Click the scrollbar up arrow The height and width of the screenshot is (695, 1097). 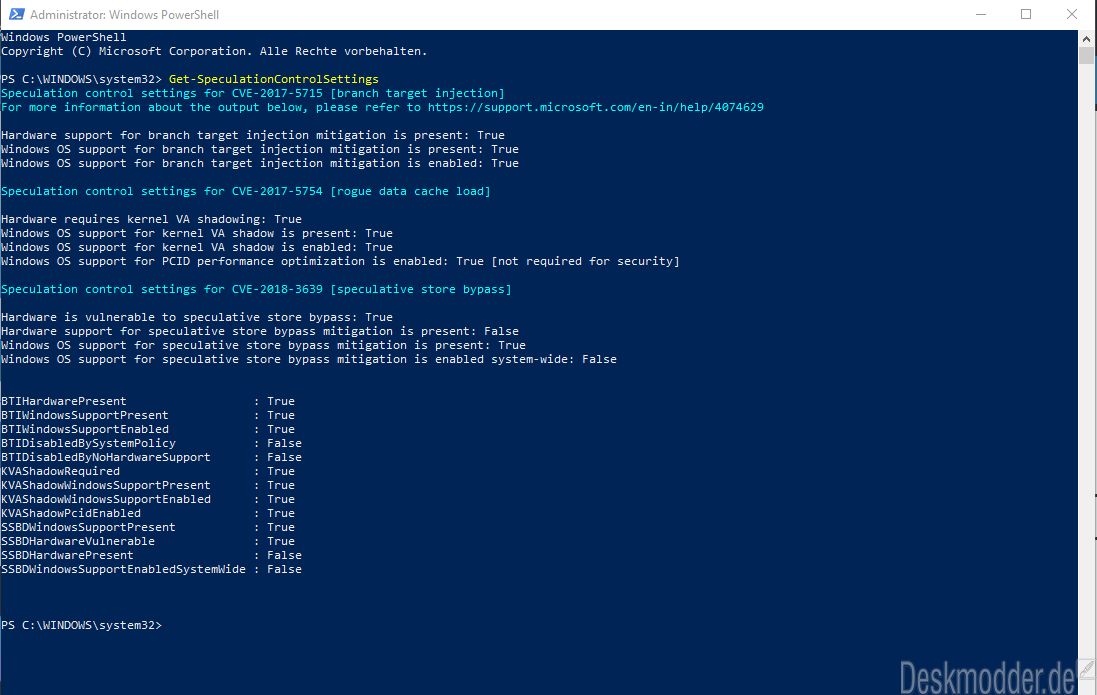click(x=1086, y=38)
